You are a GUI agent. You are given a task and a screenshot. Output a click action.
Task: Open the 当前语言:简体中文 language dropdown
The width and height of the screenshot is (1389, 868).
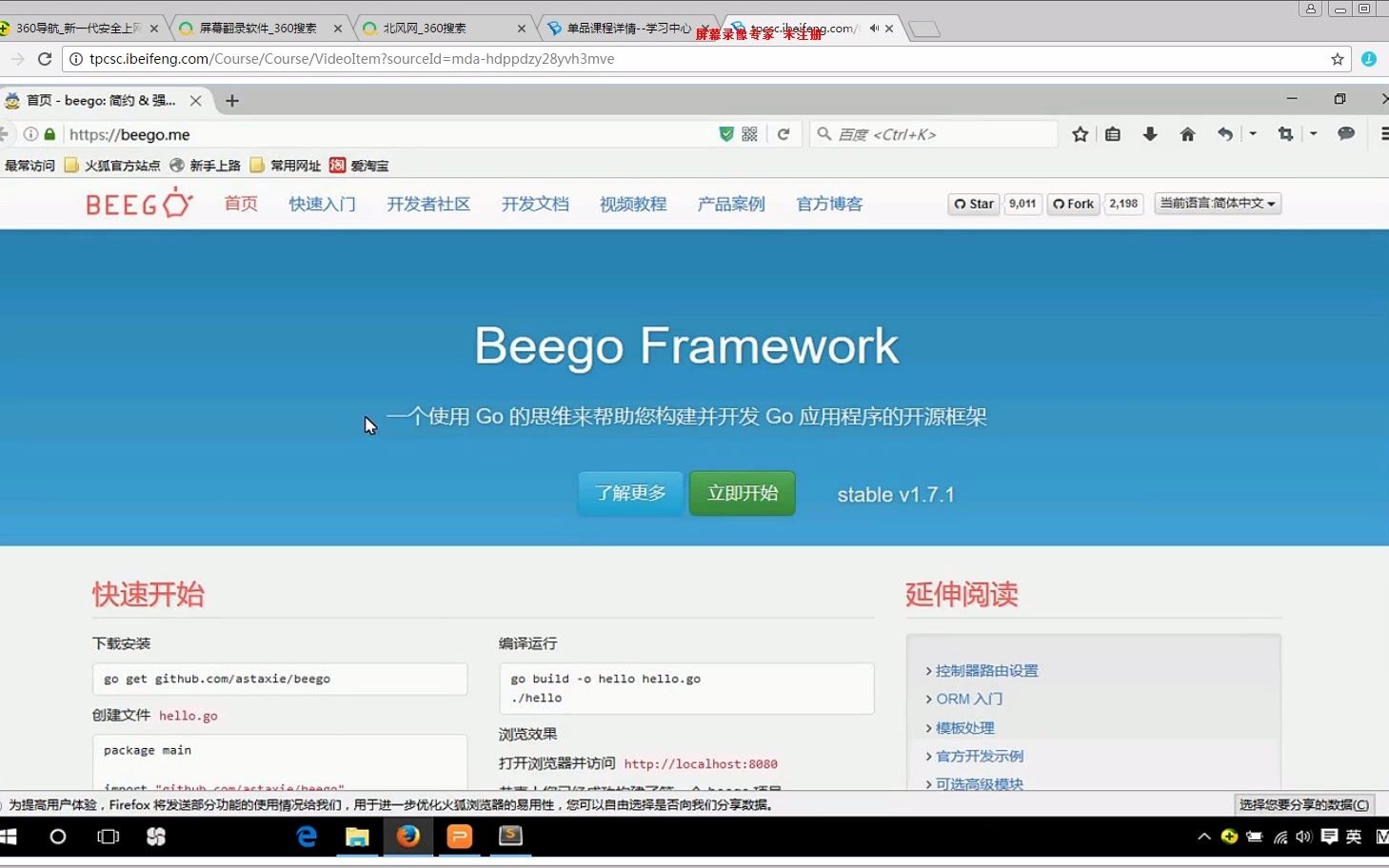[x=1218, y=203]
